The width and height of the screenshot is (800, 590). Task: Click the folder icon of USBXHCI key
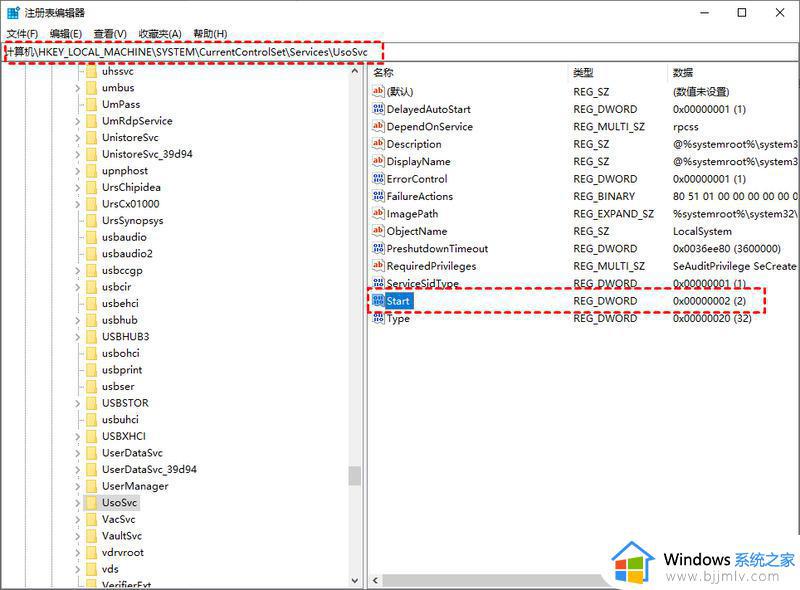[91, 436]
